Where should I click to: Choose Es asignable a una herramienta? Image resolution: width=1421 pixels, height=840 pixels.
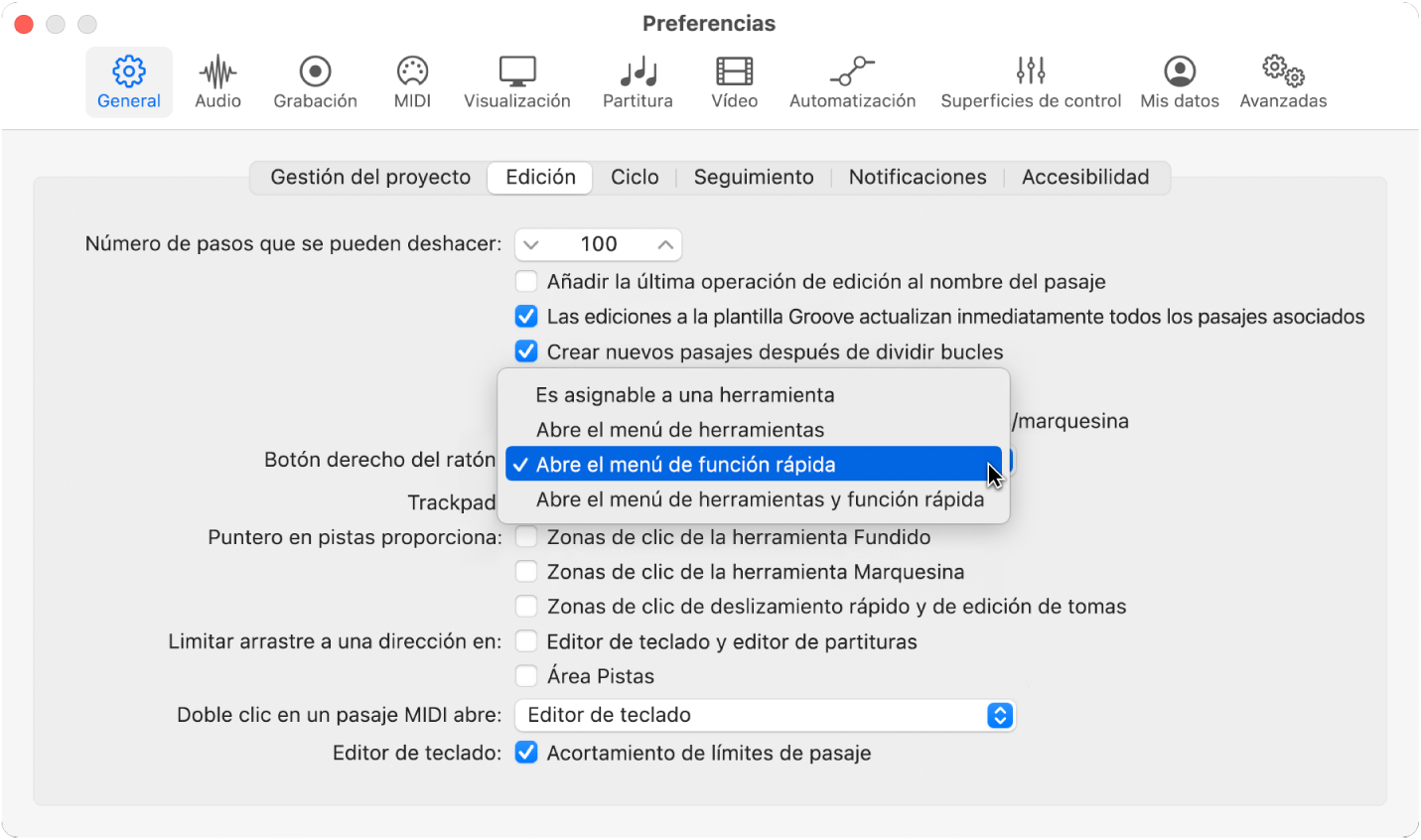coord(754,395)
